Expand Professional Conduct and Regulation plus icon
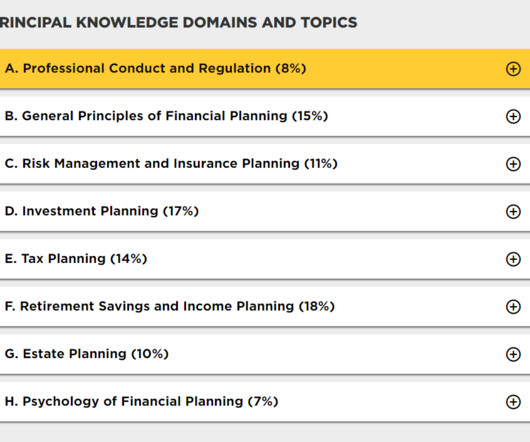Viewport: 530px width, 442px height. click(513, 69)
